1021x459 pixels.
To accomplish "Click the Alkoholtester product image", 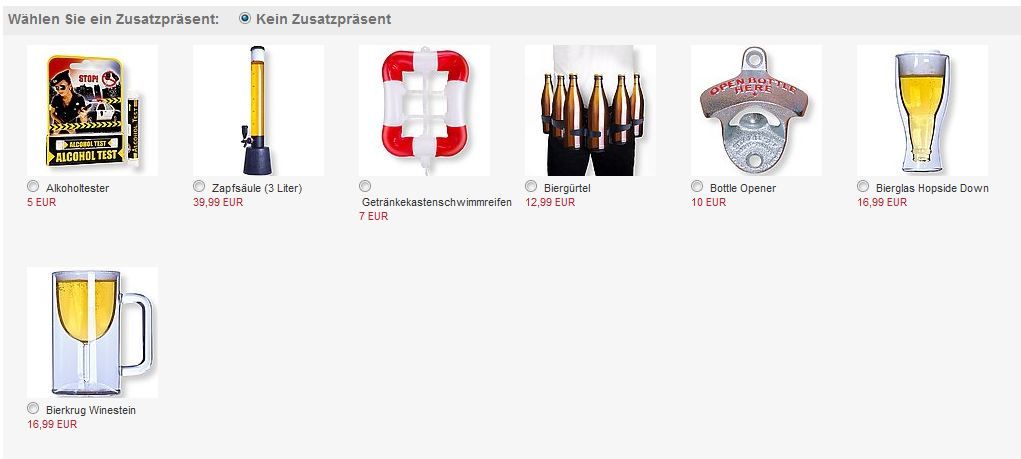I will pyautogui.click(x=92, y=110).
